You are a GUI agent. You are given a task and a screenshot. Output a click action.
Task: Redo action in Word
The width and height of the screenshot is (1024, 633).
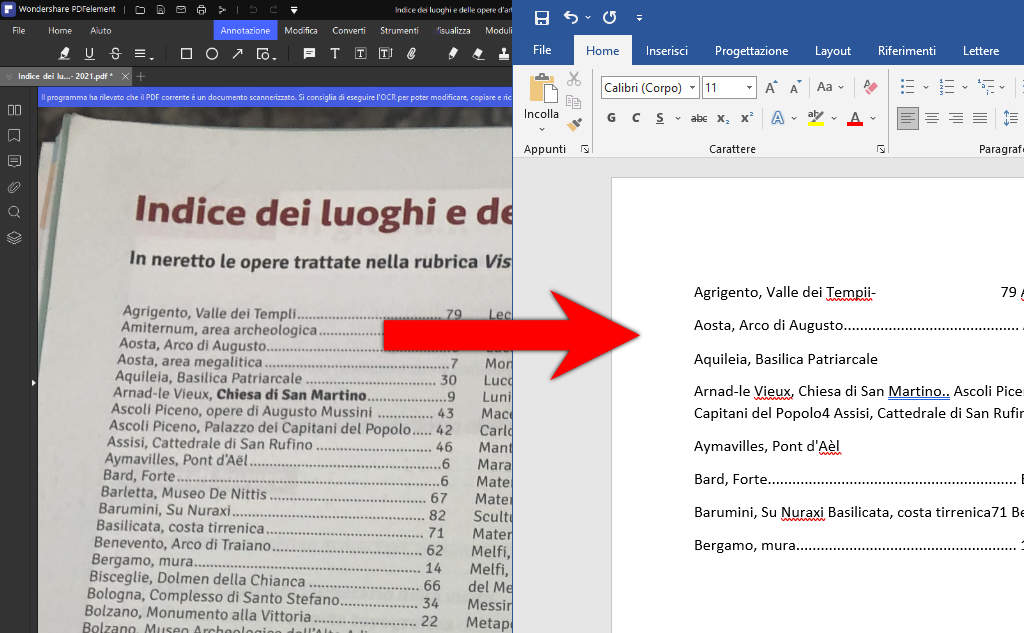(x=609, y=17)
